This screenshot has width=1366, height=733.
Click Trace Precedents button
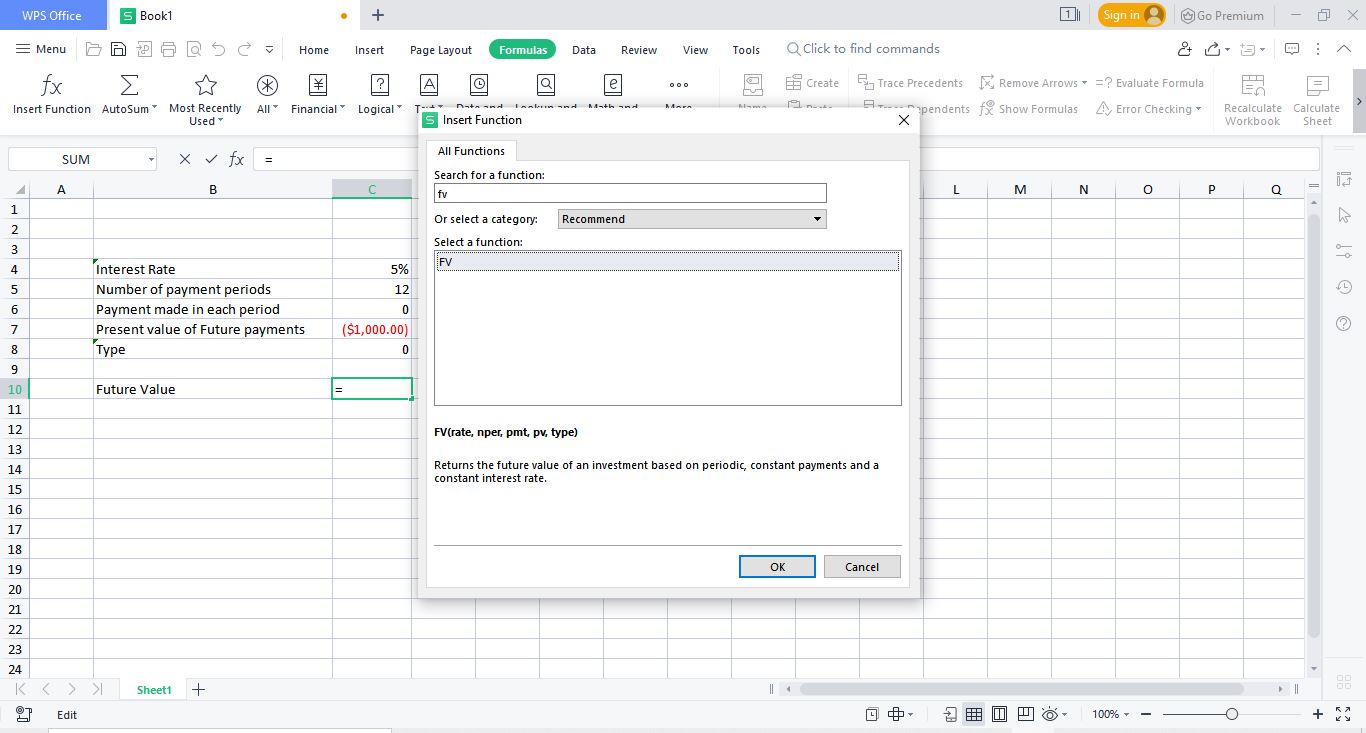pos(910,83)
